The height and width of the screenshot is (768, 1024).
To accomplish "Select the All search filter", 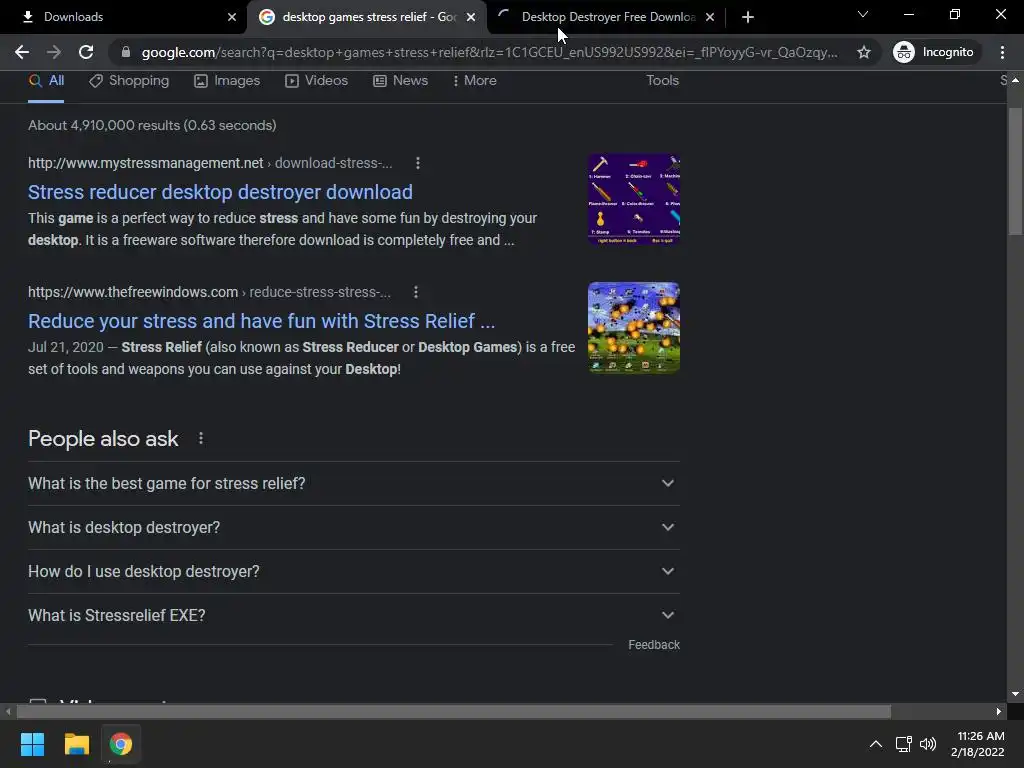I will coord(46,81).
